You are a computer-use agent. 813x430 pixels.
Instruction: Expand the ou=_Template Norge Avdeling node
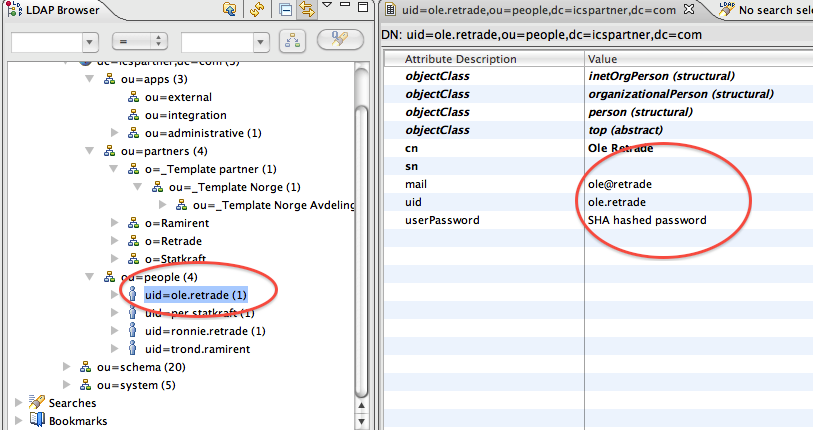click(x=162, y=205)
